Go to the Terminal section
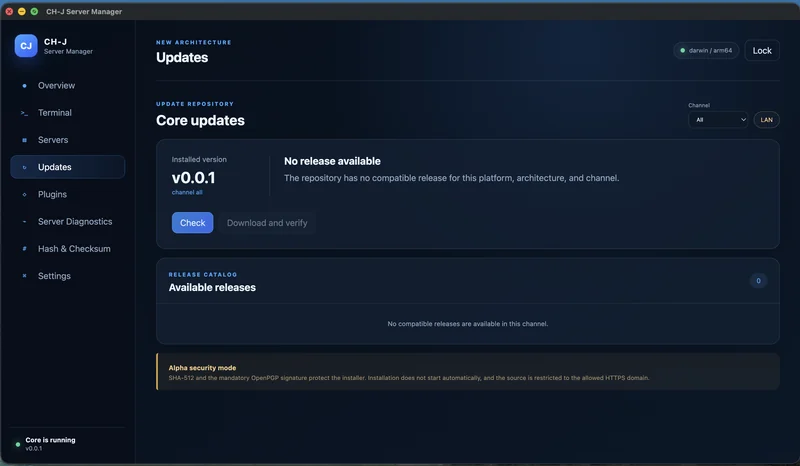This screenshot has width=800, height=466. coord(67,113)
